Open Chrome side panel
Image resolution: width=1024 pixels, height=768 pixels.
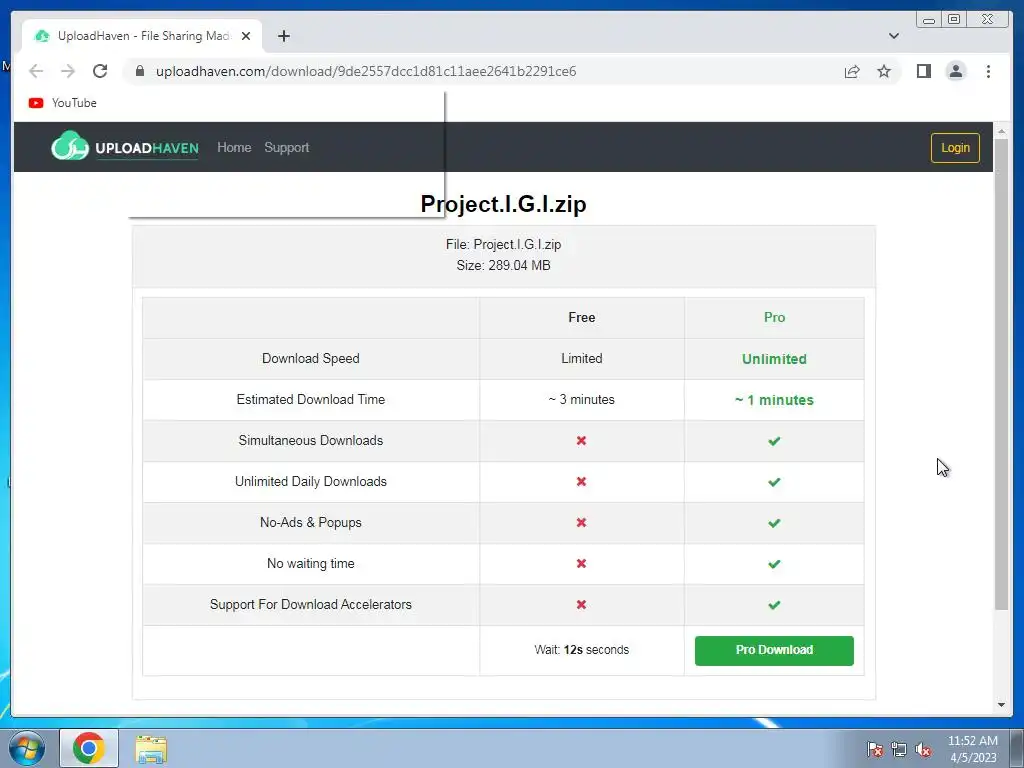click(923, 71)
